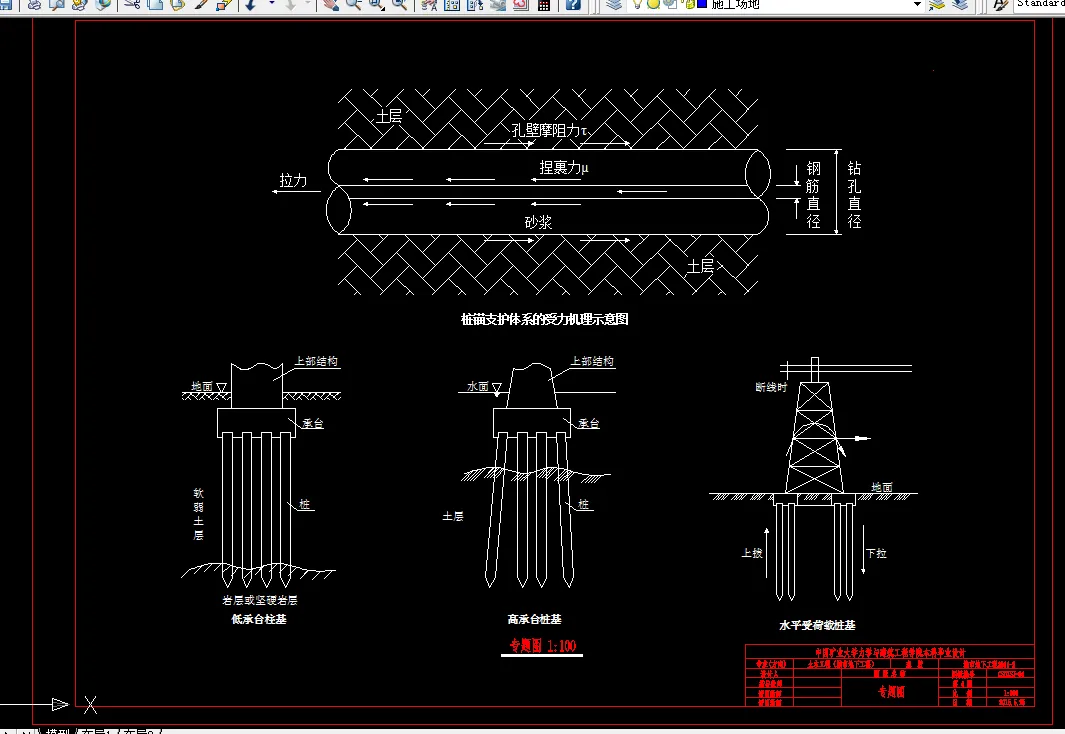Screen dimensions: 1065x734
Task: Expand the Undo history dropdown arrow
Action: (x=272, y=4)
